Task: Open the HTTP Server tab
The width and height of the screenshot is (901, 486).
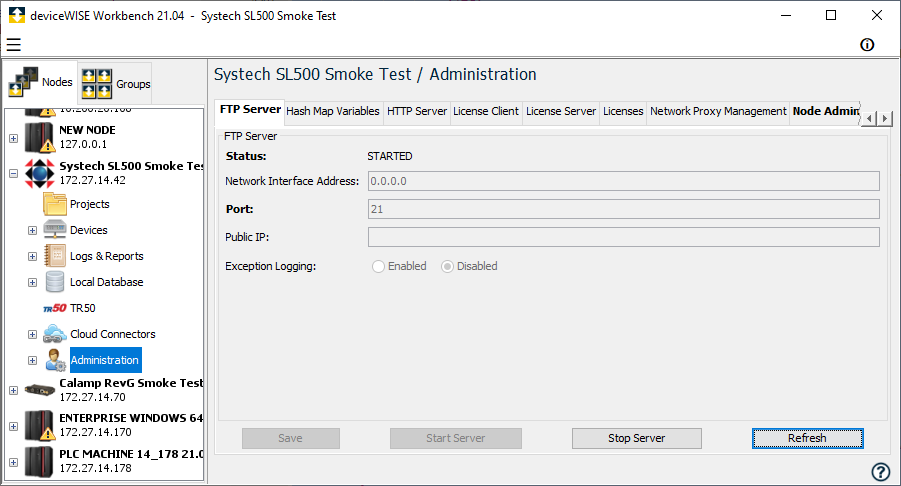Action: click(x=417, y=111)
